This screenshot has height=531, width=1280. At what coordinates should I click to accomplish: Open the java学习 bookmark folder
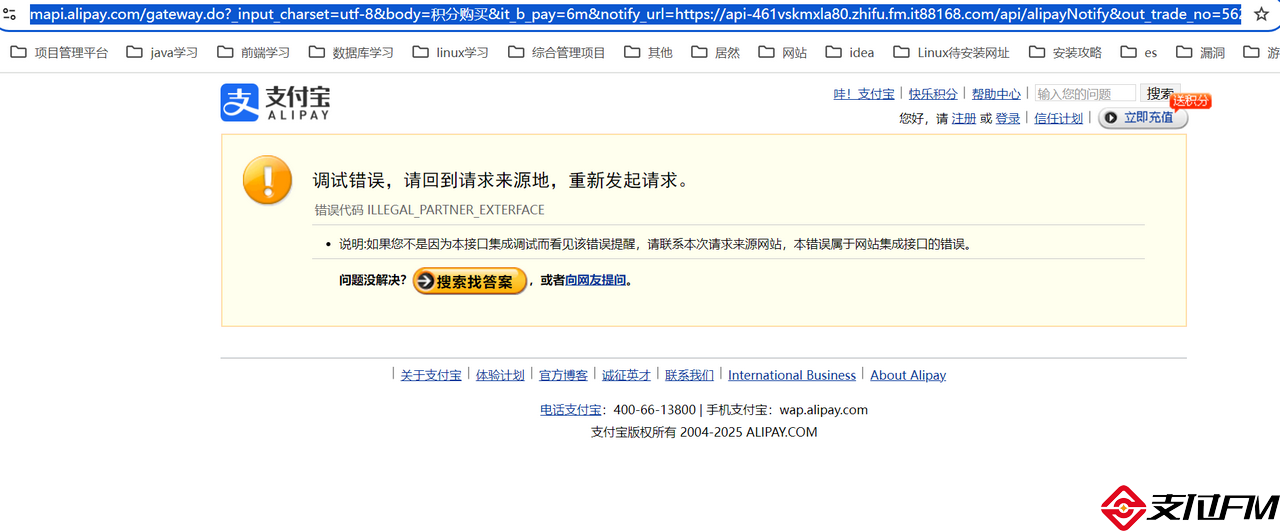point(162,53)
